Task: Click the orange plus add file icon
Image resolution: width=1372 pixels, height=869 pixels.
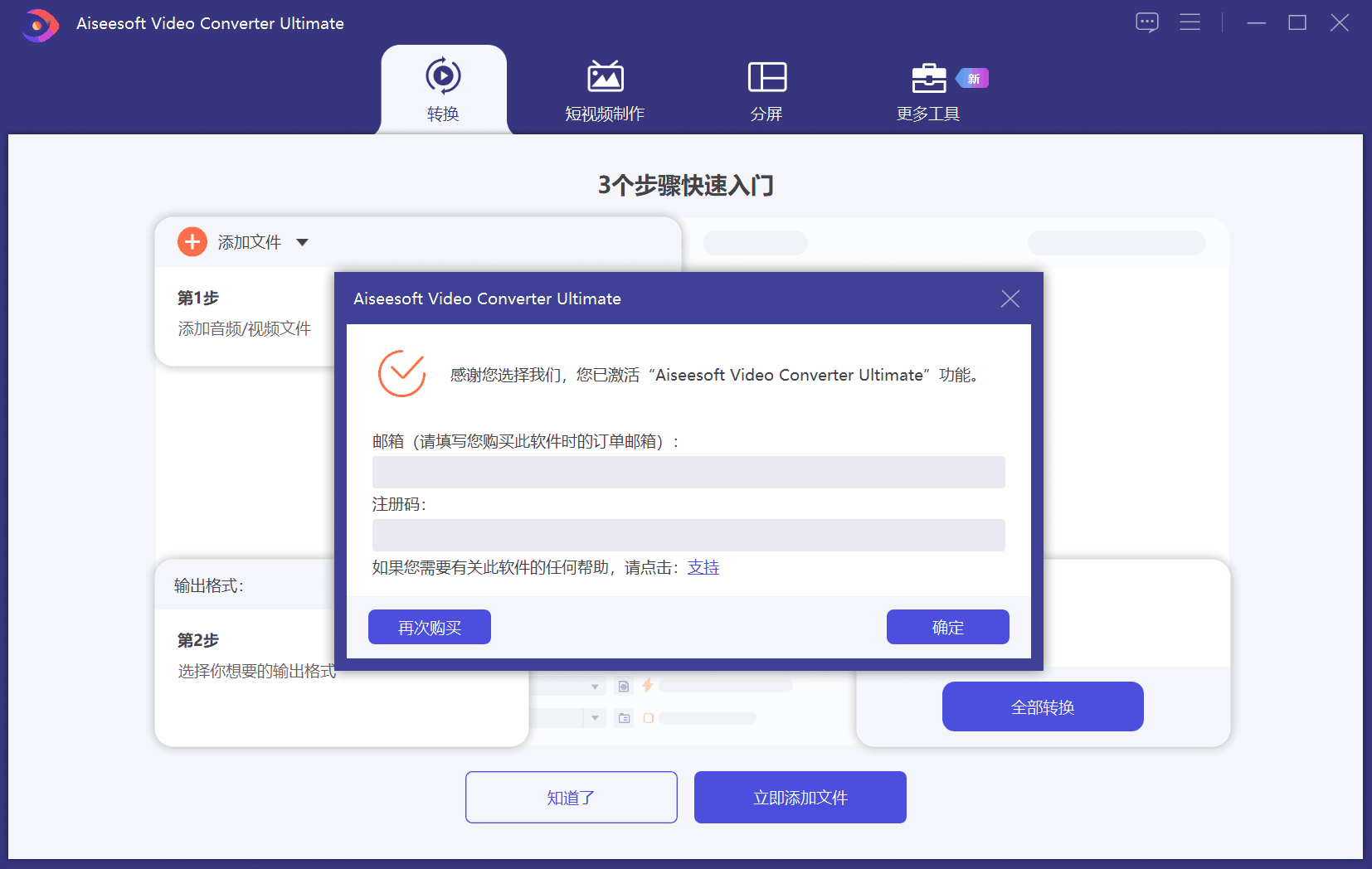Action: [x=192, y=242]
